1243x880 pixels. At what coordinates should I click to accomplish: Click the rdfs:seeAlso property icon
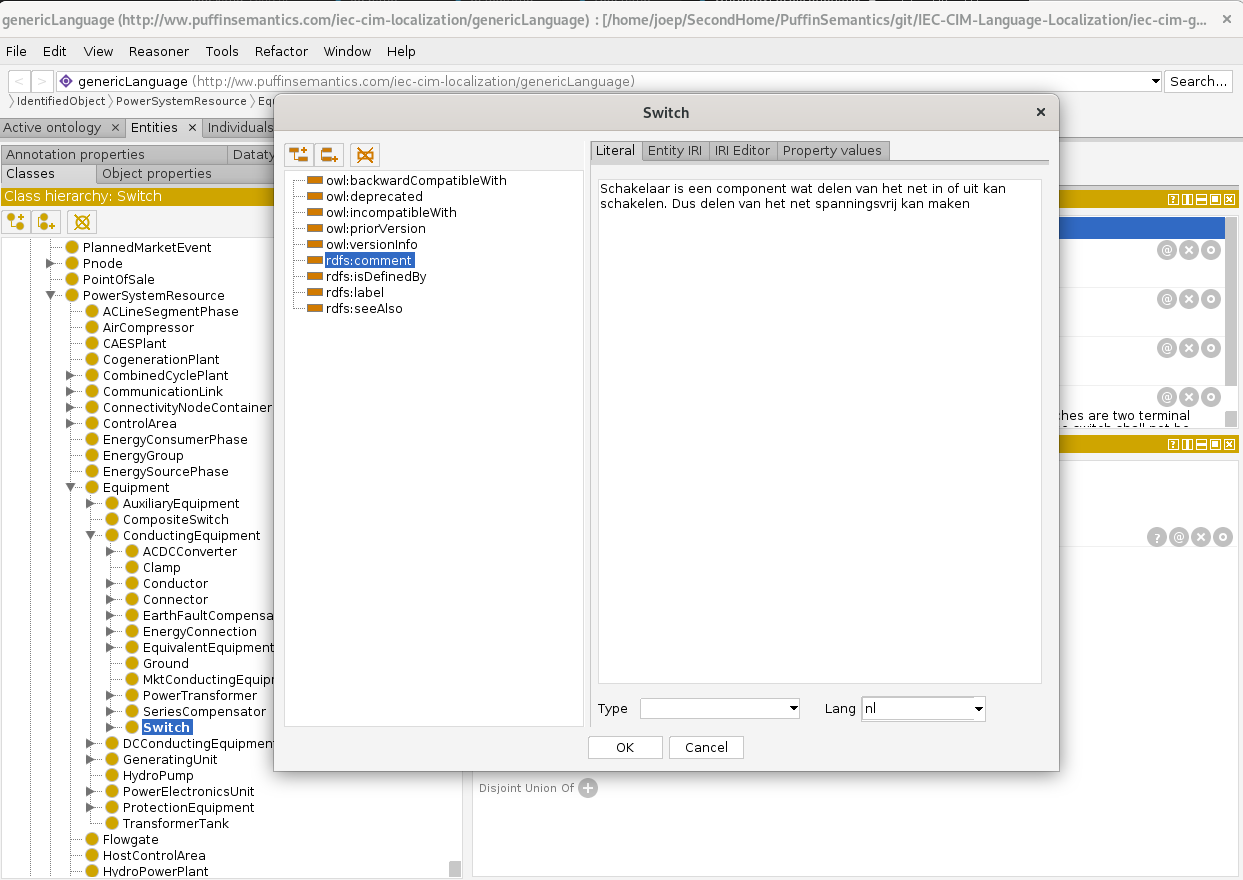pyautogui.click(x=315, y=309)
